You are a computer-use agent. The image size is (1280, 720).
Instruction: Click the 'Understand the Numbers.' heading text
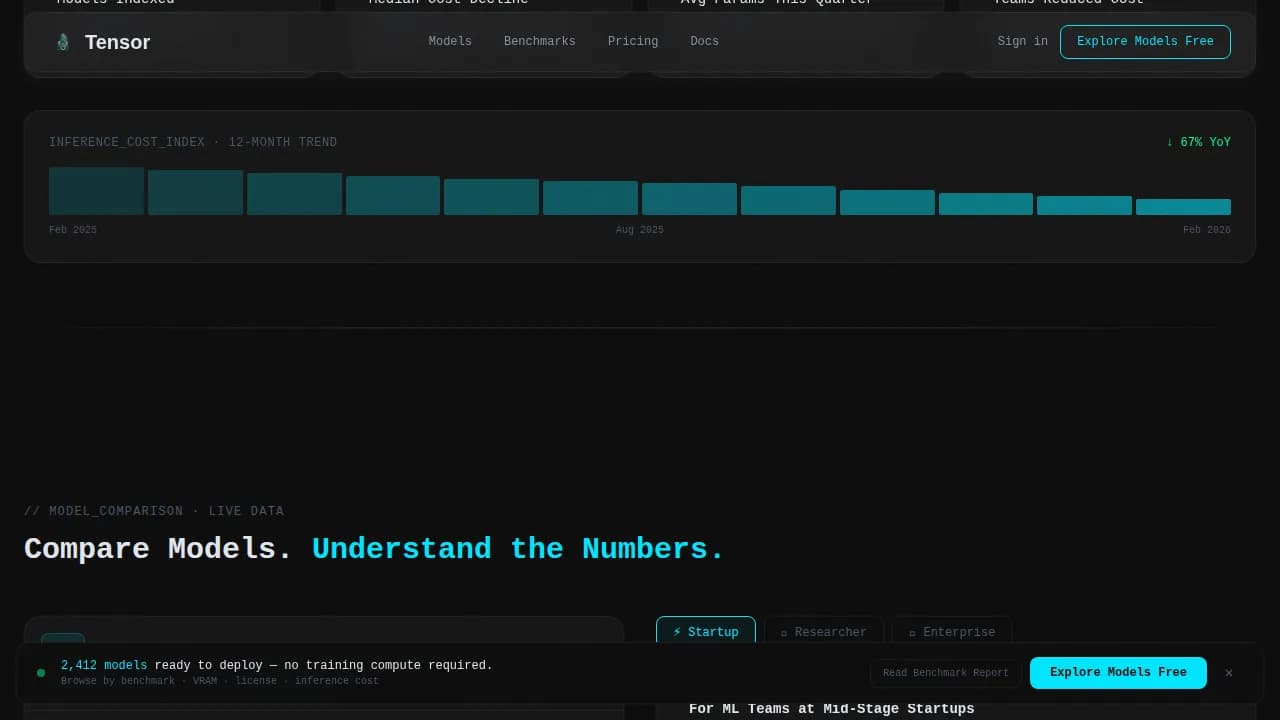(518, 549)
